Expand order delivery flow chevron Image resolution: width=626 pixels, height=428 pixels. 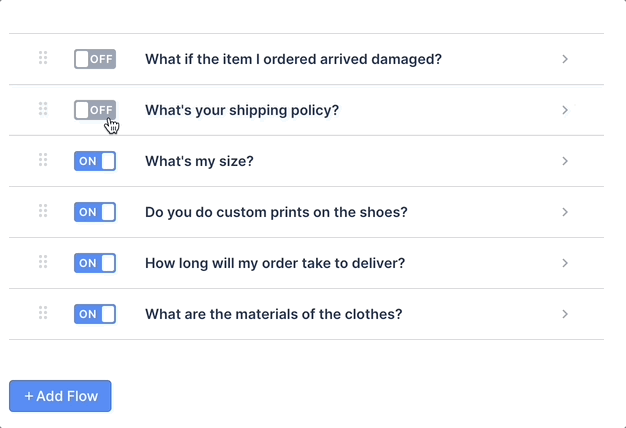coord(565,263)
